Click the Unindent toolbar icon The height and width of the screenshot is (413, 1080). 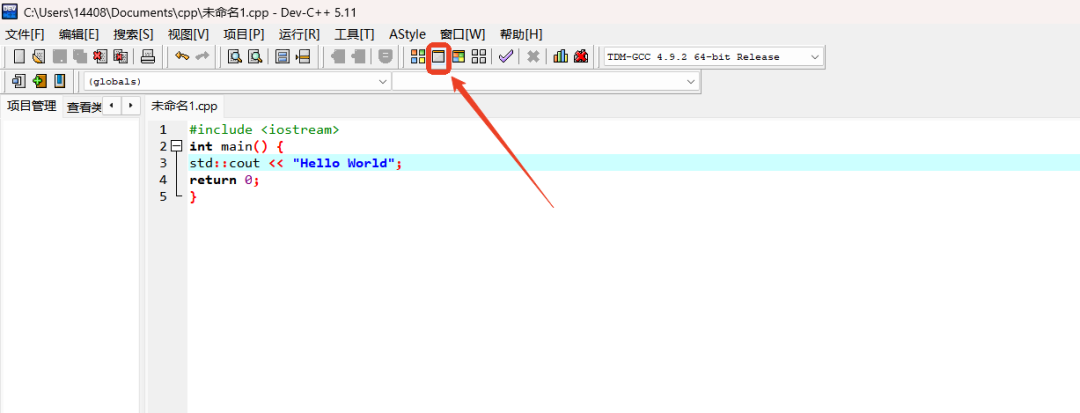tap(358, 56)
